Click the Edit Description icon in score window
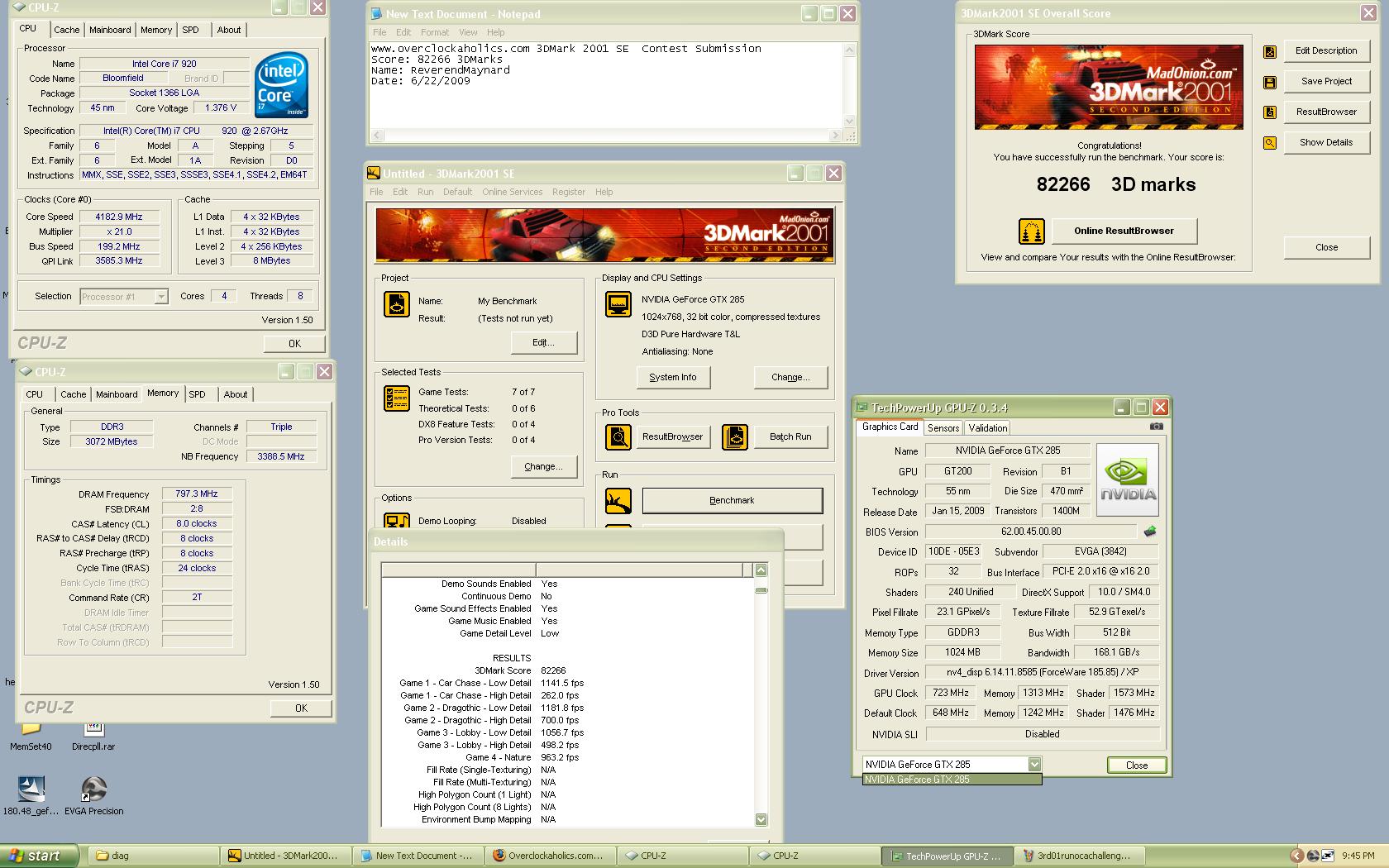 tap(1270, 52)
